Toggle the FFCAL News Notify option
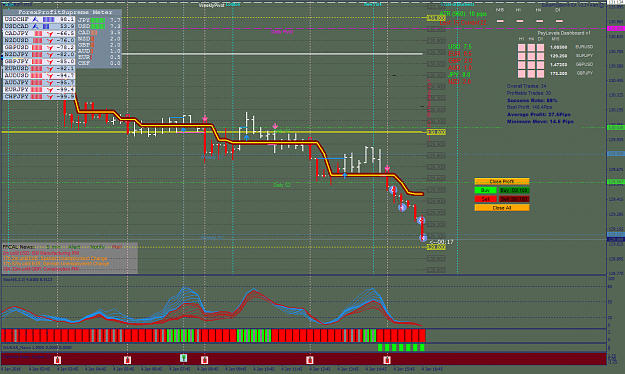The height and width of the screenshot is (374, 625). (x=97, y=247)
